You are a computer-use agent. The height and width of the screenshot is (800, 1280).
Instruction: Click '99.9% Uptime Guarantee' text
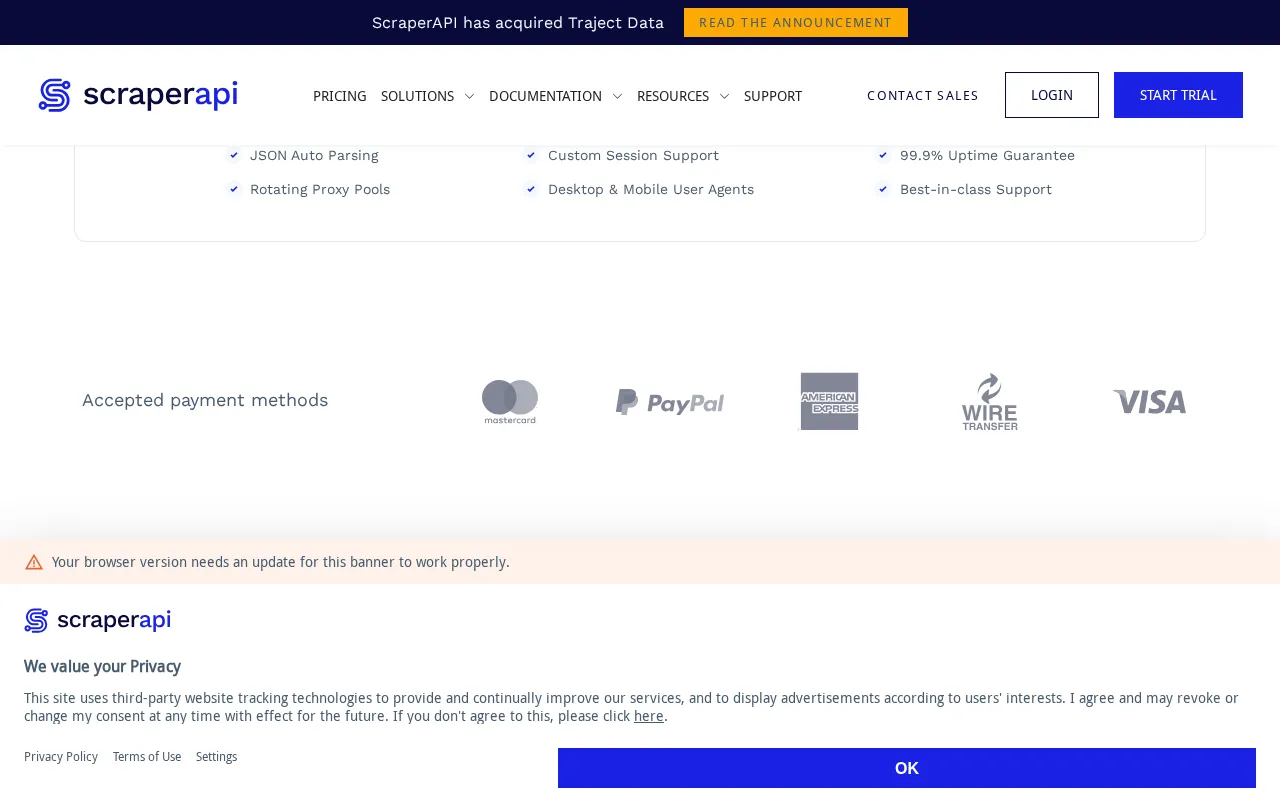coord(987,155)
